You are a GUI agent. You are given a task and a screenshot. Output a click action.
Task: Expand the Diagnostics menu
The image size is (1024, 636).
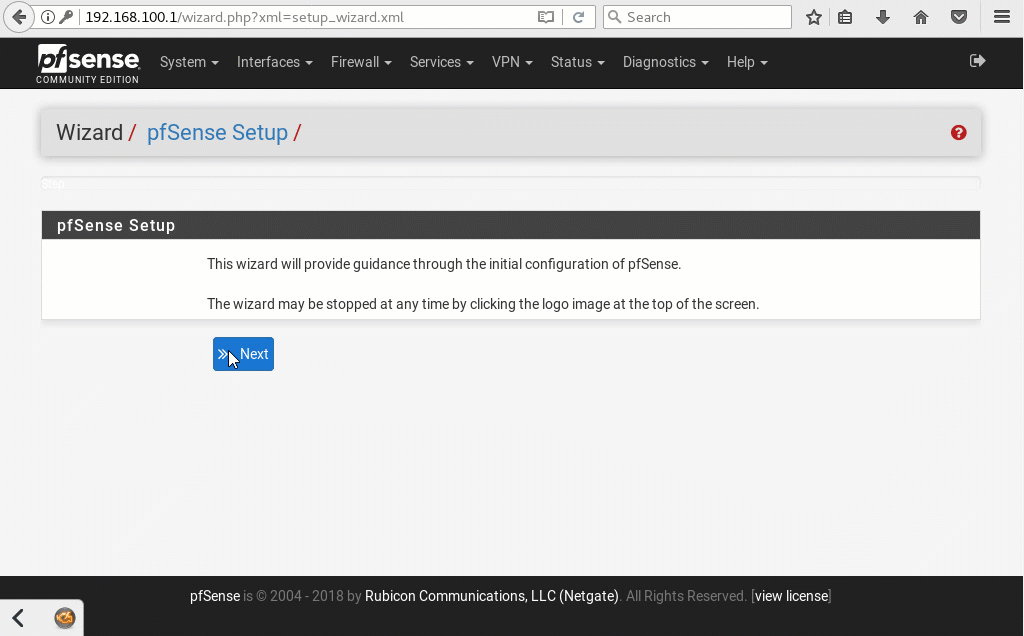(665, 62)
